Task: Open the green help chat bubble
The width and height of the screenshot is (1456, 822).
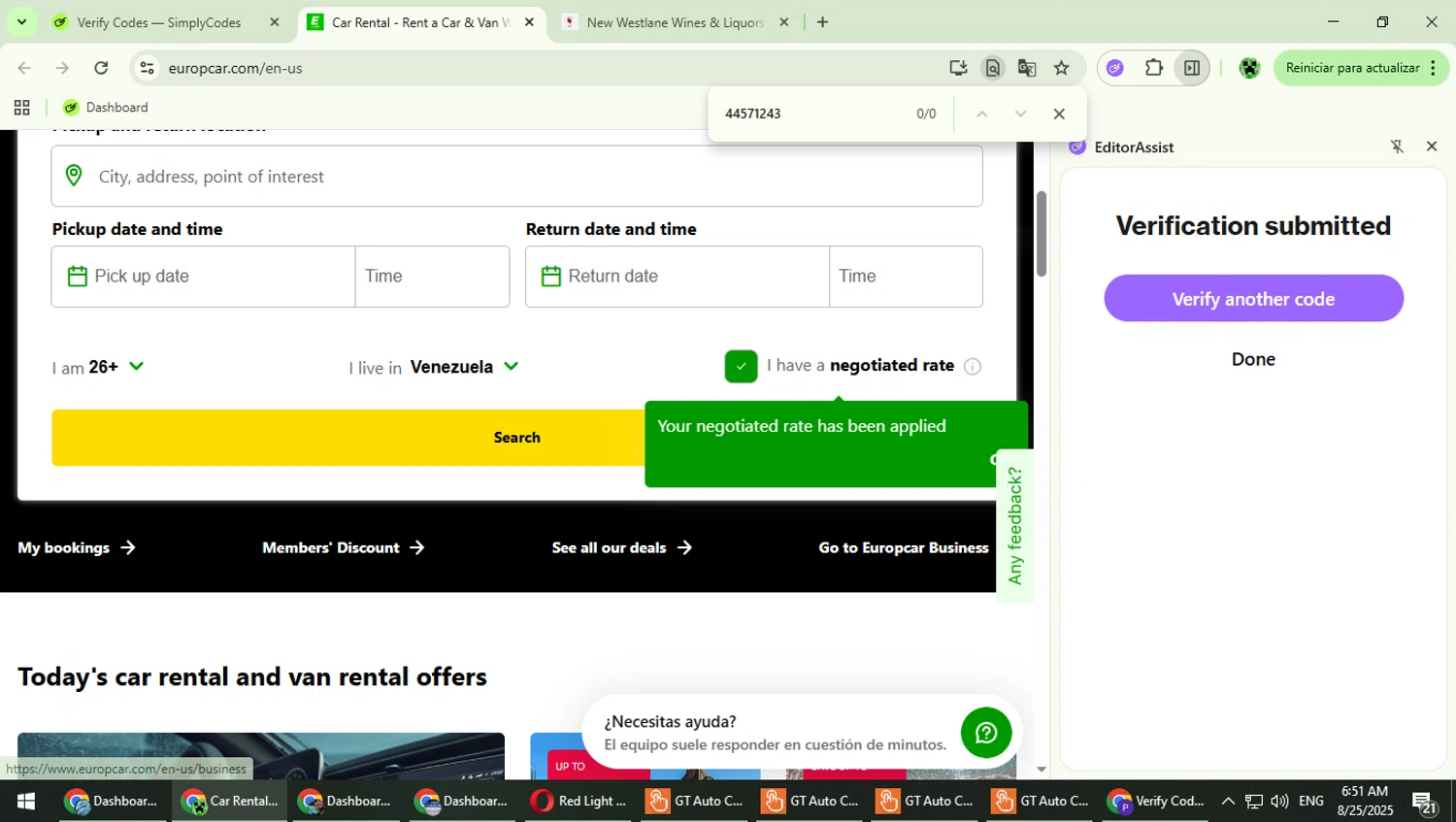Action: [x=986, y=733]
